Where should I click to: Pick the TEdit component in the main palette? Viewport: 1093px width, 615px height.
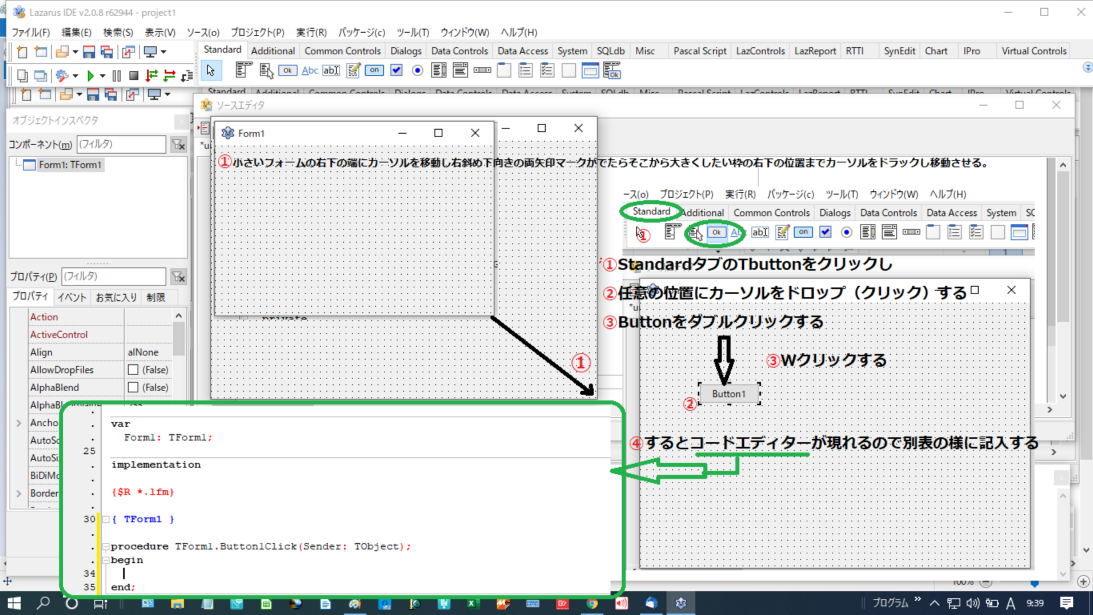click(331, 70)
